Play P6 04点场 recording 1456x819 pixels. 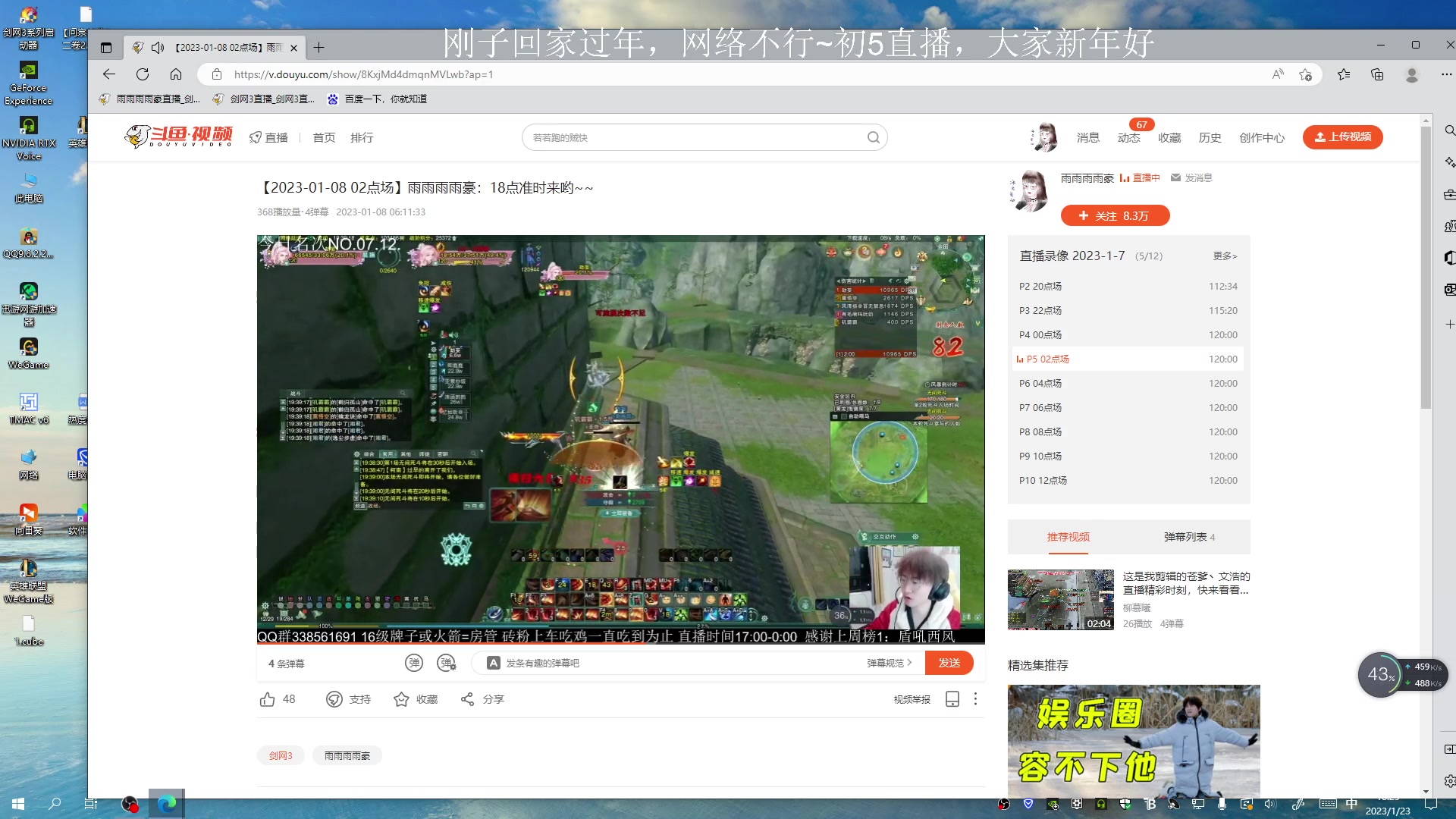1128,384
